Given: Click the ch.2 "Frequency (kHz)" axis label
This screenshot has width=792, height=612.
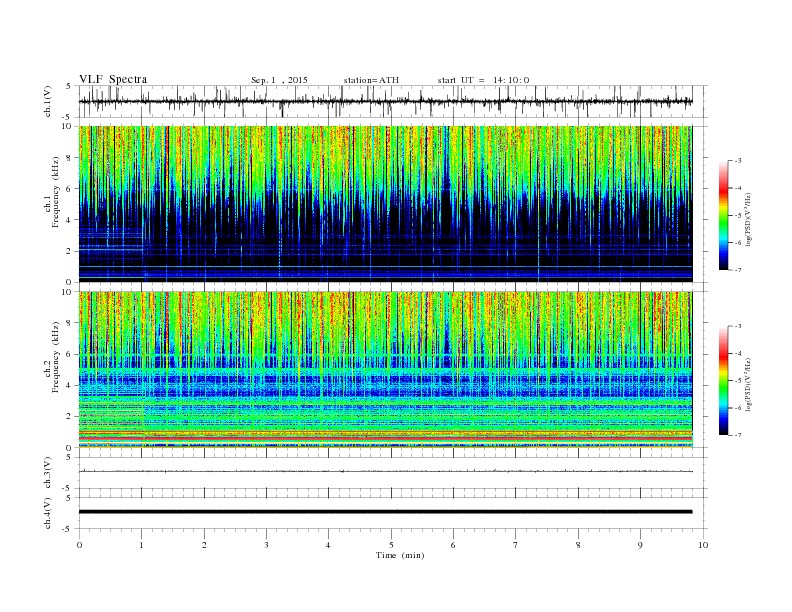Looking at the screenshot, I should (56, 357).
